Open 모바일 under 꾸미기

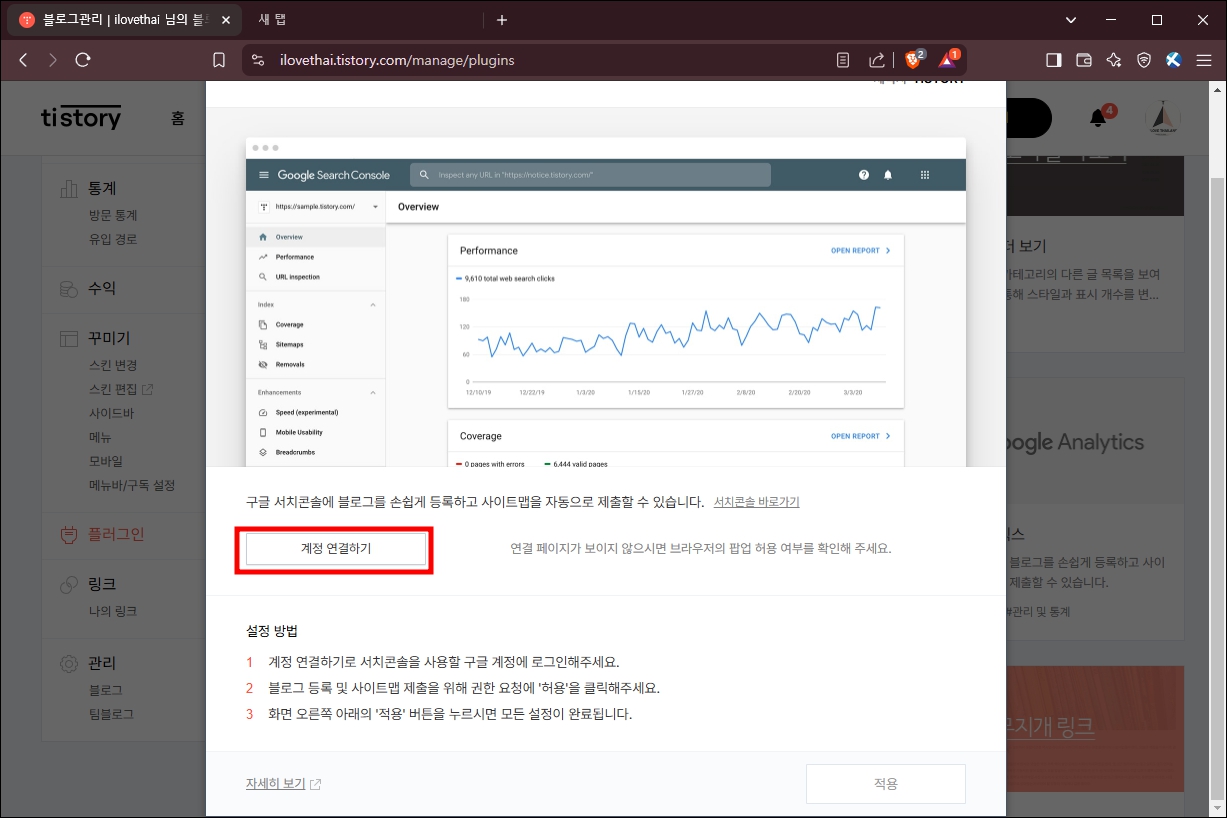tap(106, 461)
